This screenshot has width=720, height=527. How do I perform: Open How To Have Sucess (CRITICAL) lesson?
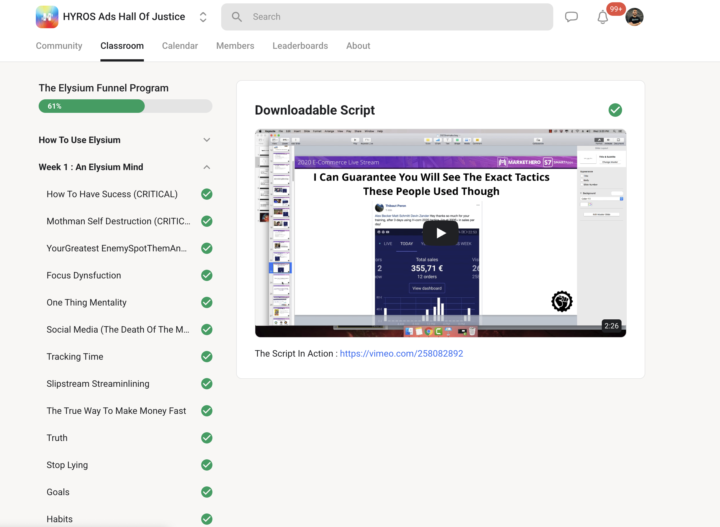(x=112, y=194)
